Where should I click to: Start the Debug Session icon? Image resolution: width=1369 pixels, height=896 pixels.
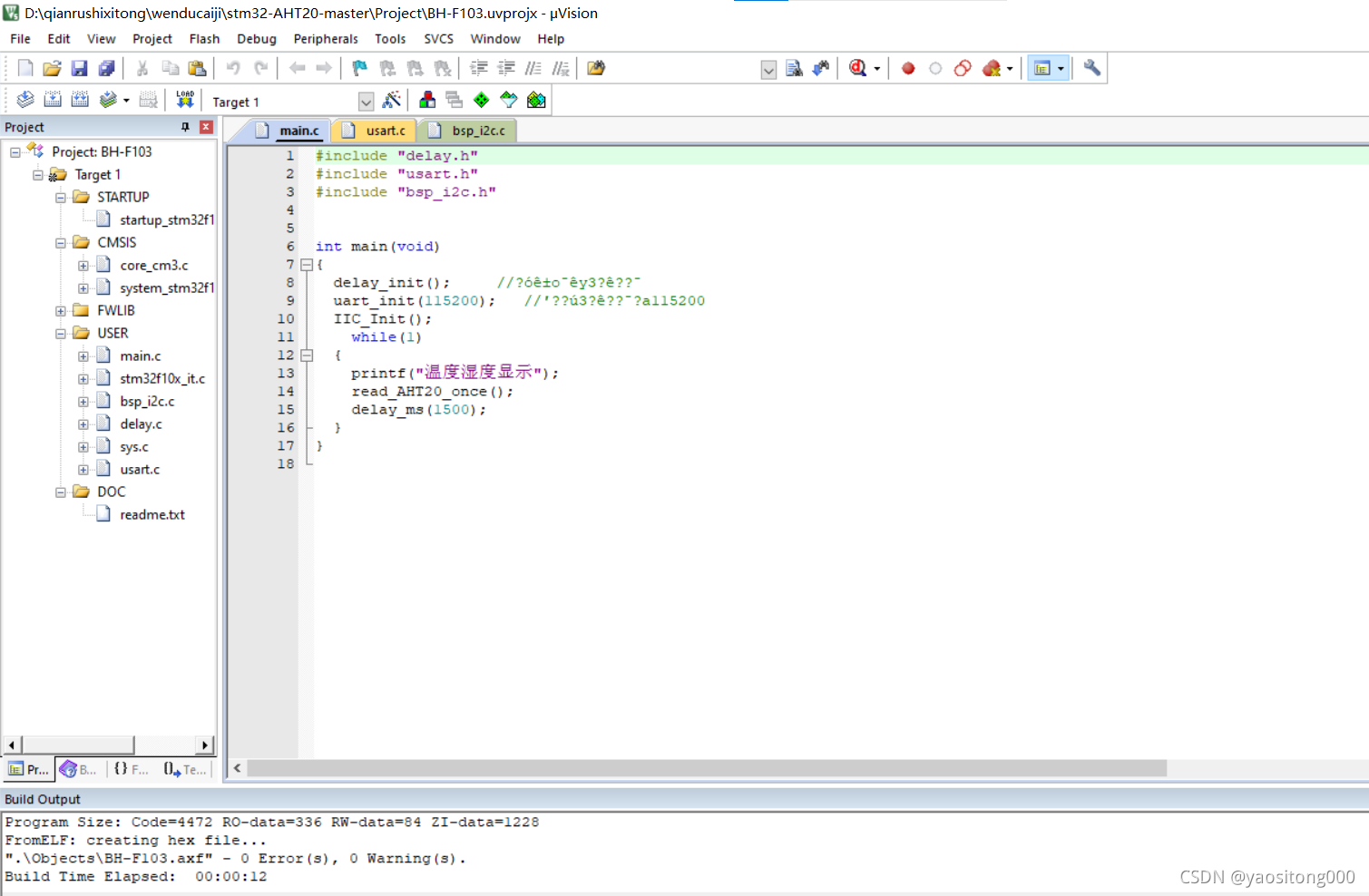click(857, 68)
